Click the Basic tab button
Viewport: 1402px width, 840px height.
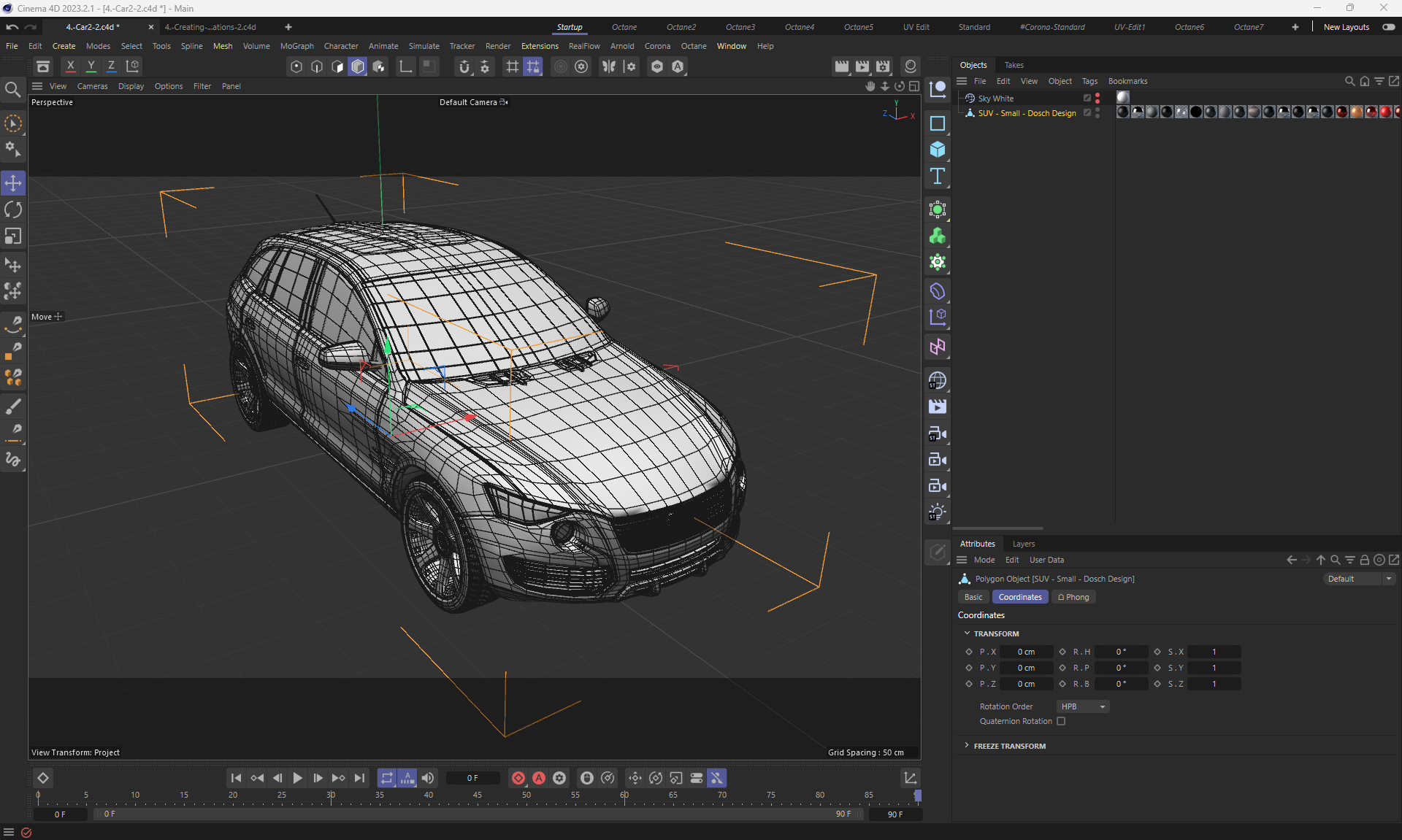(x=973, y=597)
